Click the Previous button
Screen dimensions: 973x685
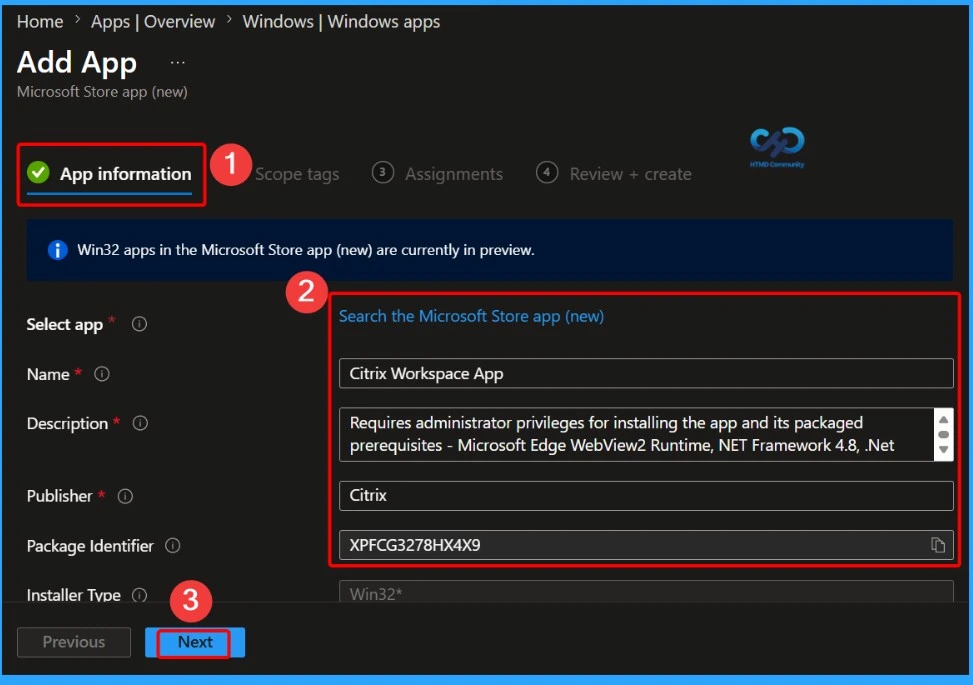pyautogui.click(x=74, y=642)
